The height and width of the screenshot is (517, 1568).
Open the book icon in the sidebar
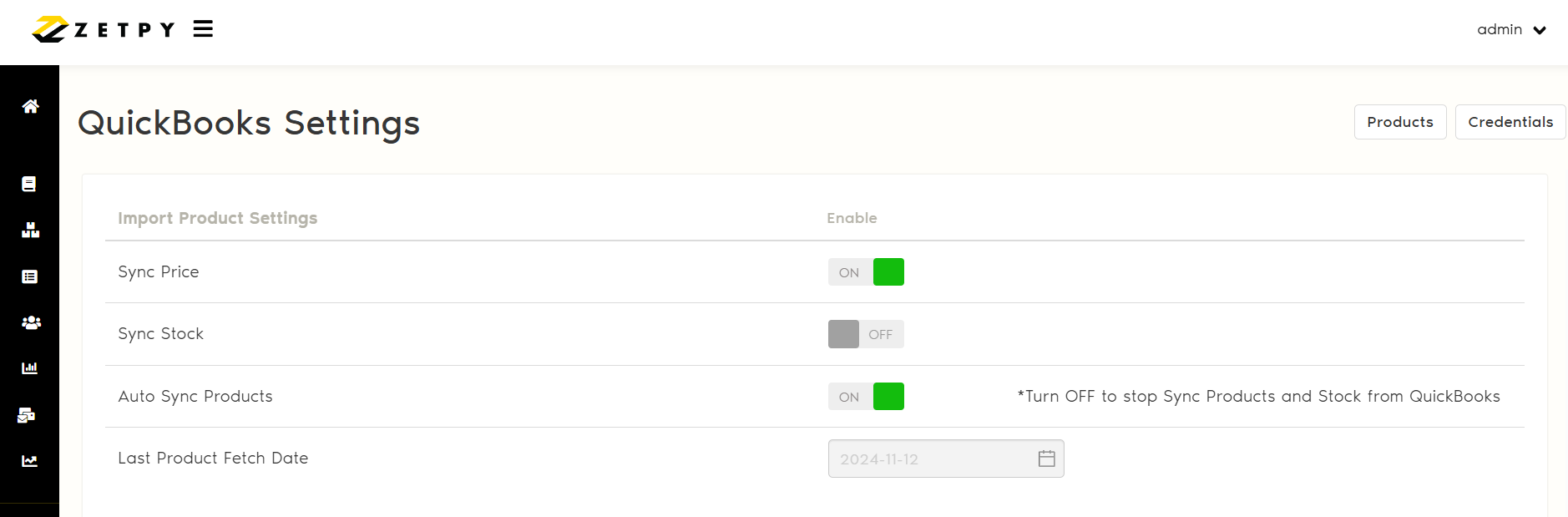[x=29, y=184]
